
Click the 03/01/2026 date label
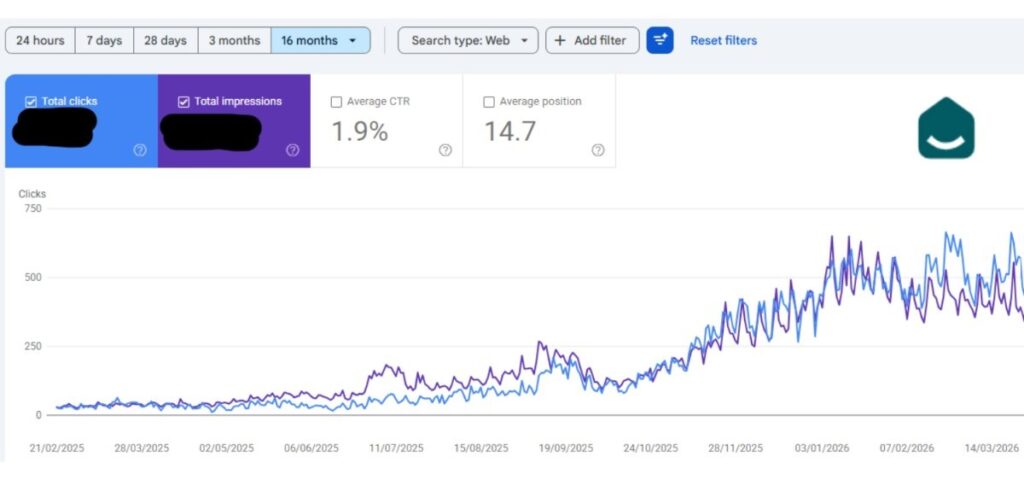[822, 449]
